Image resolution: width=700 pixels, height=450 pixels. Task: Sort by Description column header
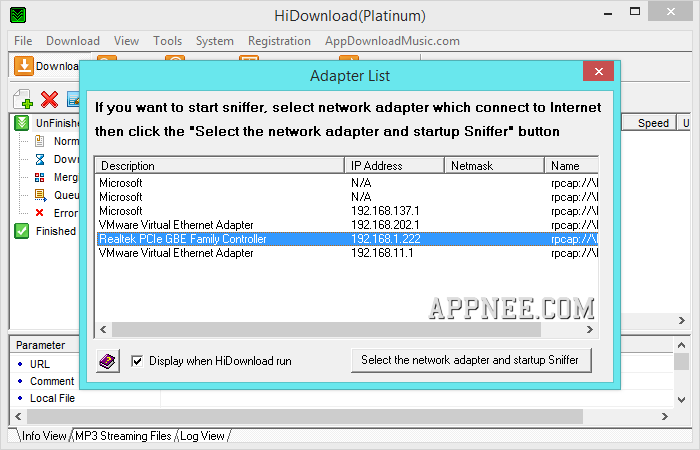click(220, 166)
